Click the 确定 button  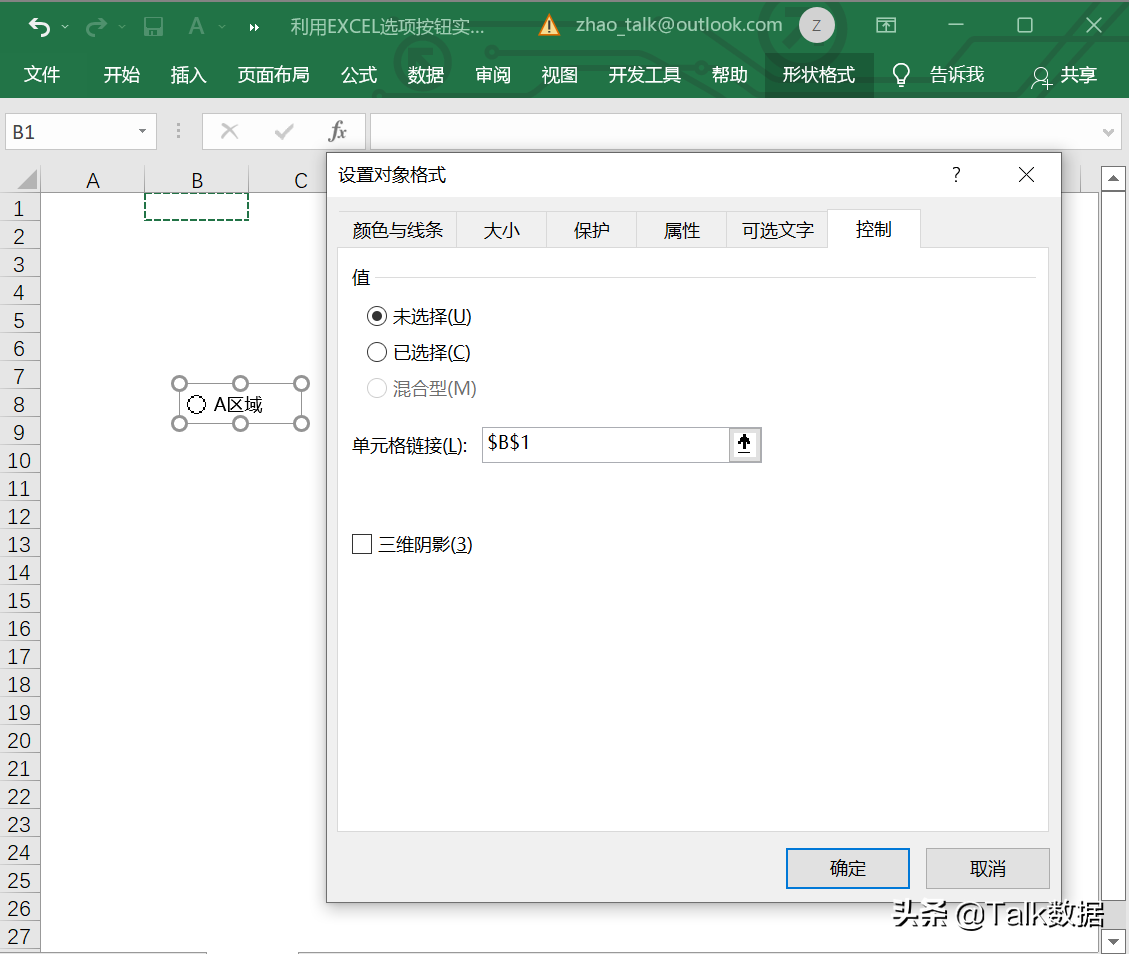click(x=847, y=868)
